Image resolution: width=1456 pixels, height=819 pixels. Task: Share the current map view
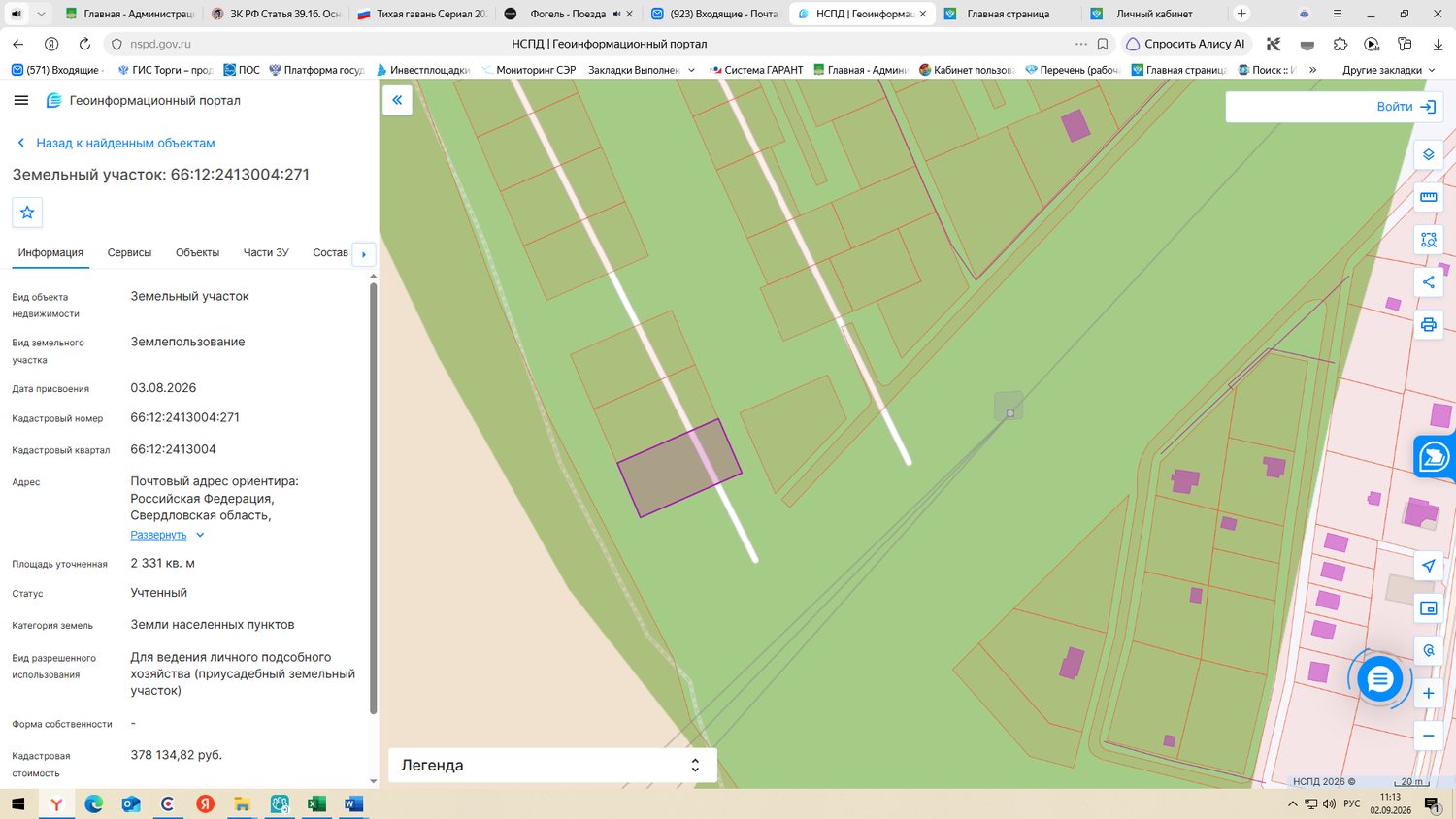tap(1428, 282)
